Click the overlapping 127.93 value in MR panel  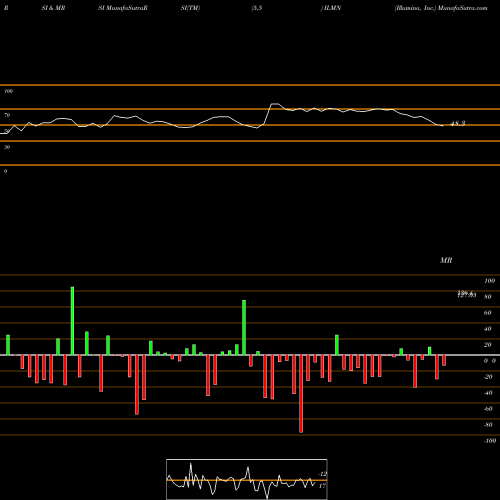pyautogui.click(x=467, y=295)
